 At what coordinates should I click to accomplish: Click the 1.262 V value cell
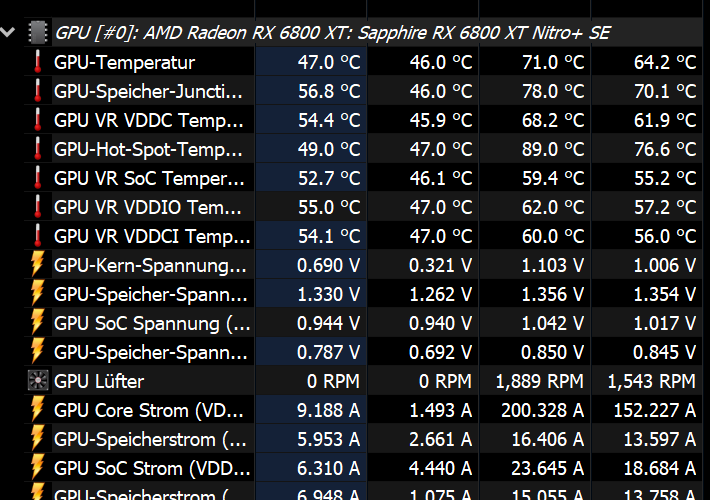point(441,294)
